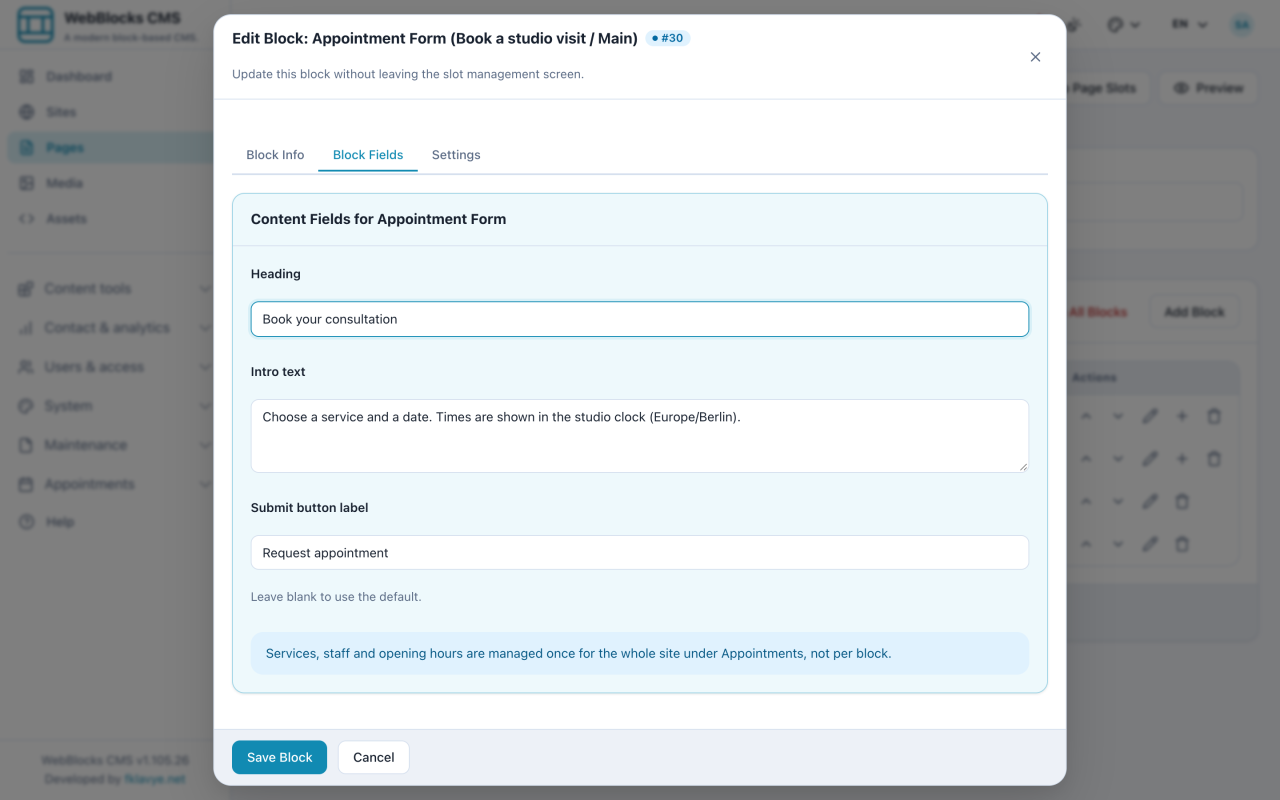Viewport: 1280px width, 800px height.
Task: Click the Users & access icon
Action: click(x=26, y=367)
